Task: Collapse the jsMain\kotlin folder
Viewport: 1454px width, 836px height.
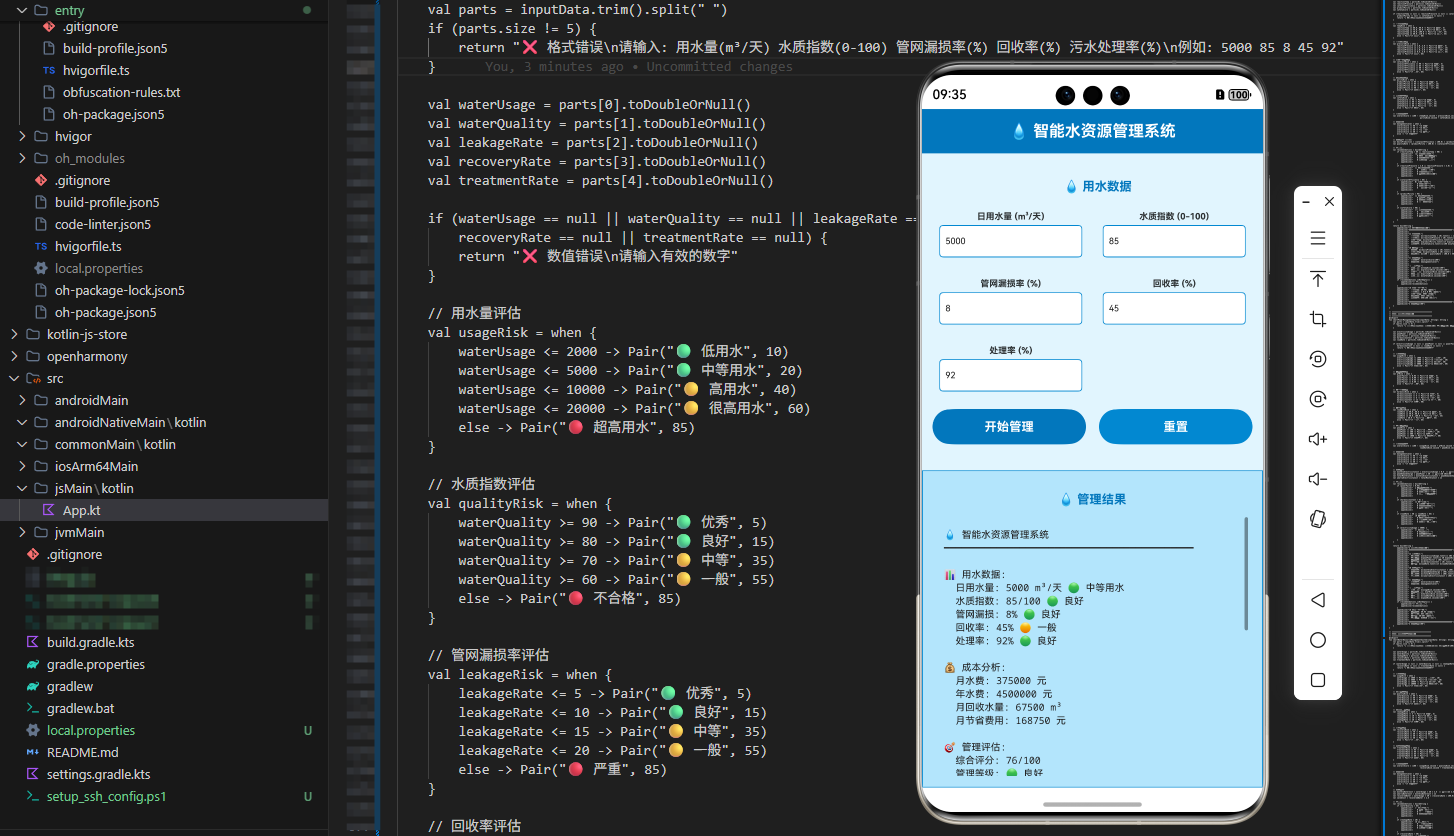Action: tap(22, 488)
